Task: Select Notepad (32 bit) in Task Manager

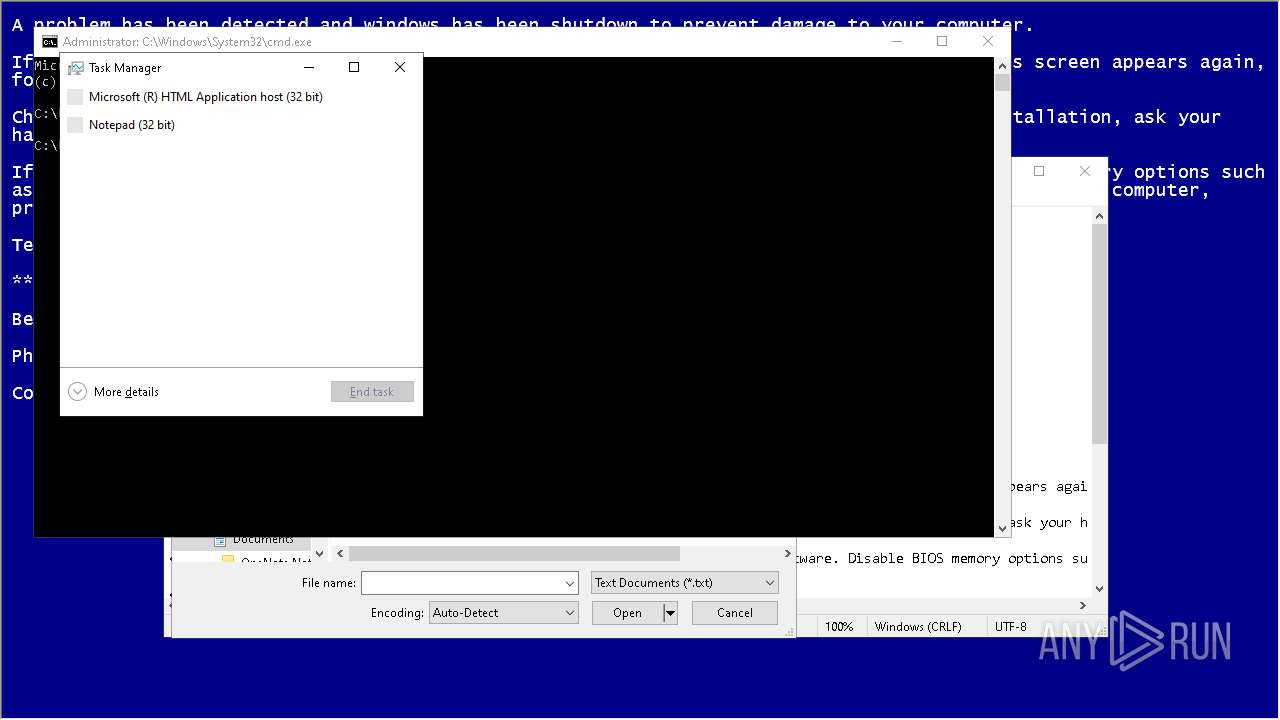Action: point(240,125)
